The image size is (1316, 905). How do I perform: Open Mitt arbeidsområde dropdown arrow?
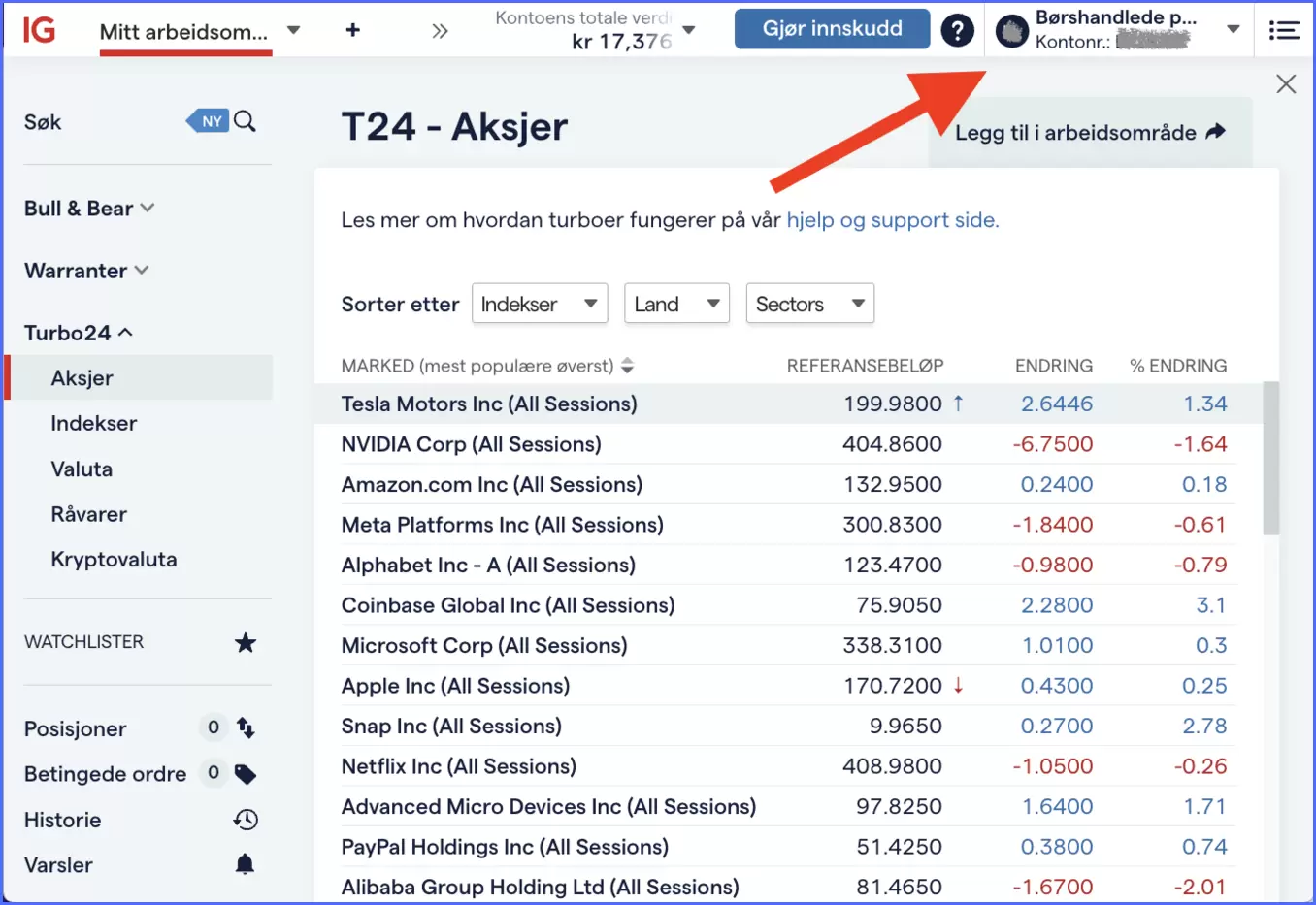[x=293, y=30]
